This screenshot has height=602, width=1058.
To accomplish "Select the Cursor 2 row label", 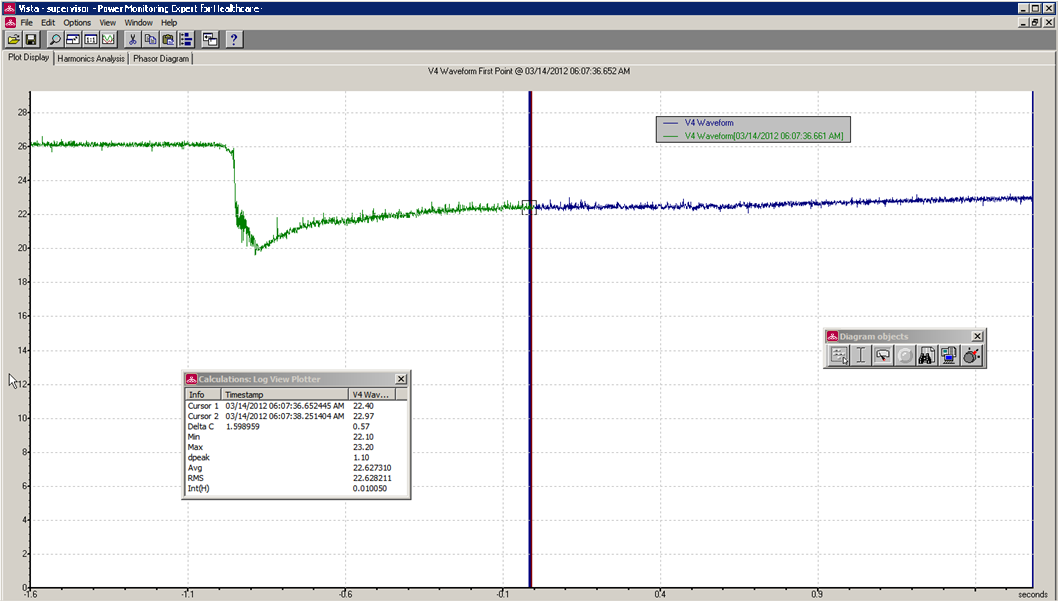I will (203, 416).
